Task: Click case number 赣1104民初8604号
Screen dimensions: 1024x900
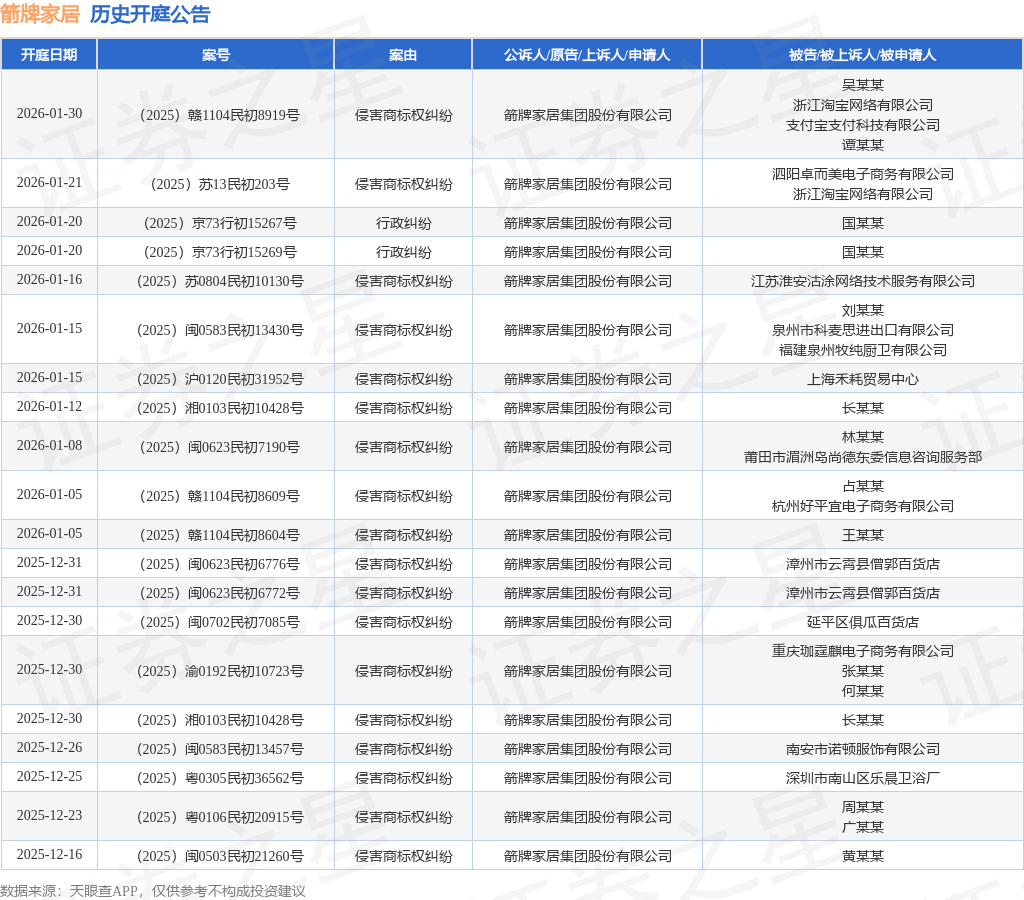Action: (219, 535)
